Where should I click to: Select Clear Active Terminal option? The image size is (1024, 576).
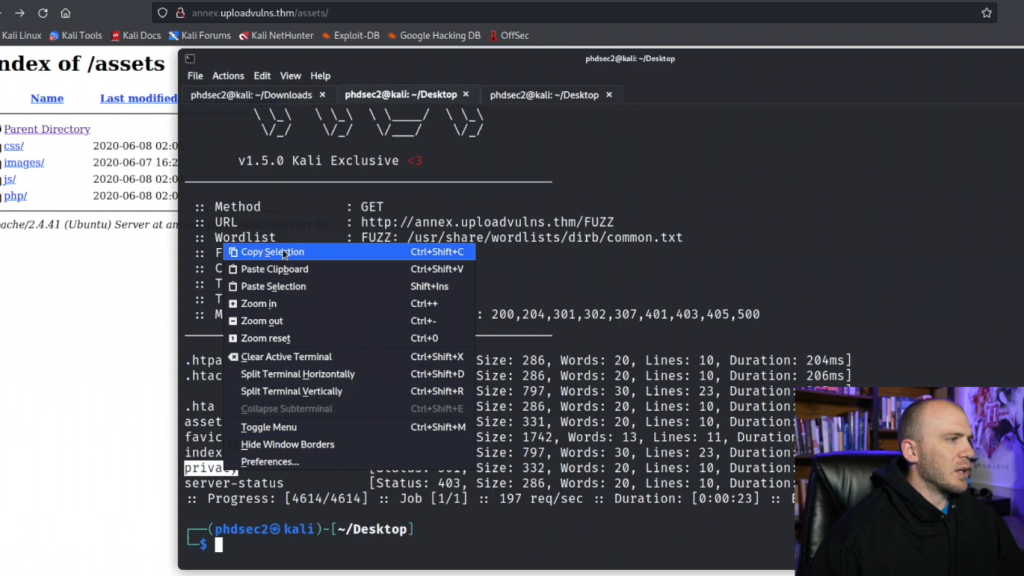click(x=286, y=357)
